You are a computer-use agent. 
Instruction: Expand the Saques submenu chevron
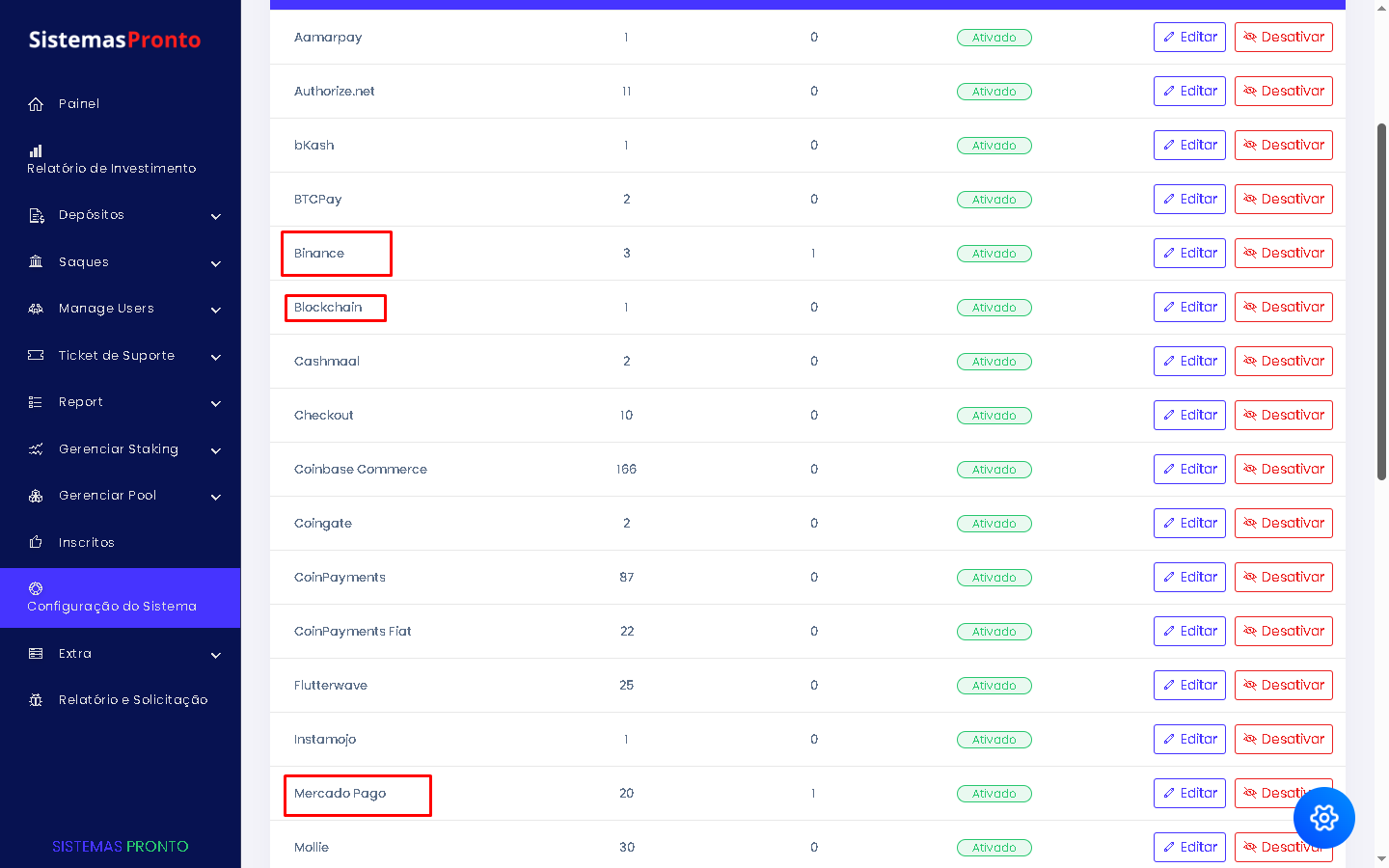coord(216,263)
